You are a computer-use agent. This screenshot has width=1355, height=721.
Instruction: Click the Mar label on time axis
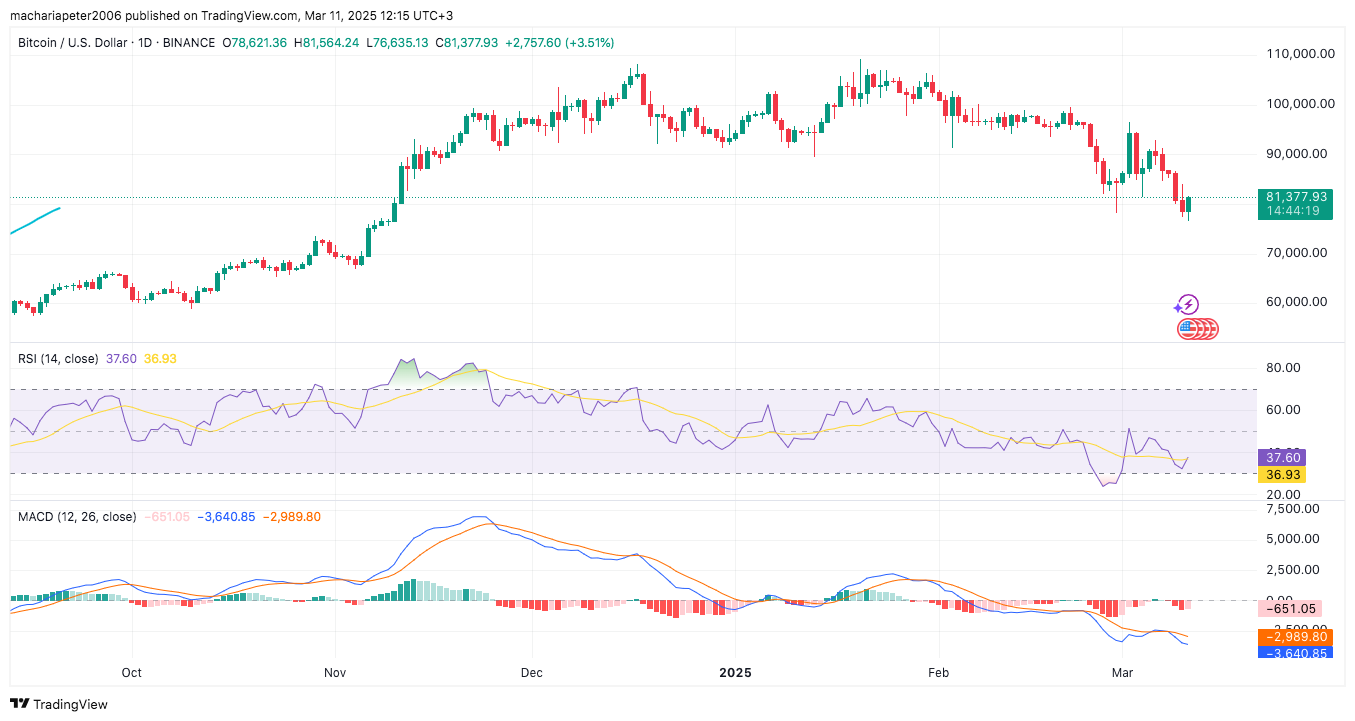click(1122, 673)
